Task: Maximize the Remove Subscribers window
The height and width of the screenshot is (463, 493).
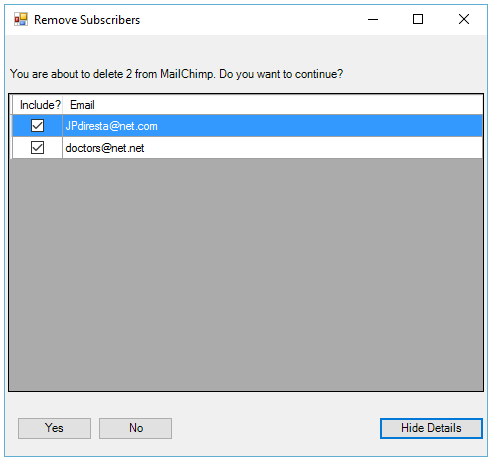Action: coord(418,19)
